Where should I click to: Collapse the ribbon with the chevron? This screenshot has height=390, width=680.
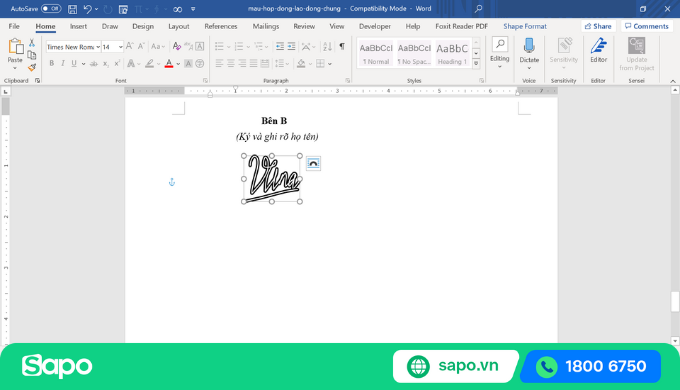673,81
